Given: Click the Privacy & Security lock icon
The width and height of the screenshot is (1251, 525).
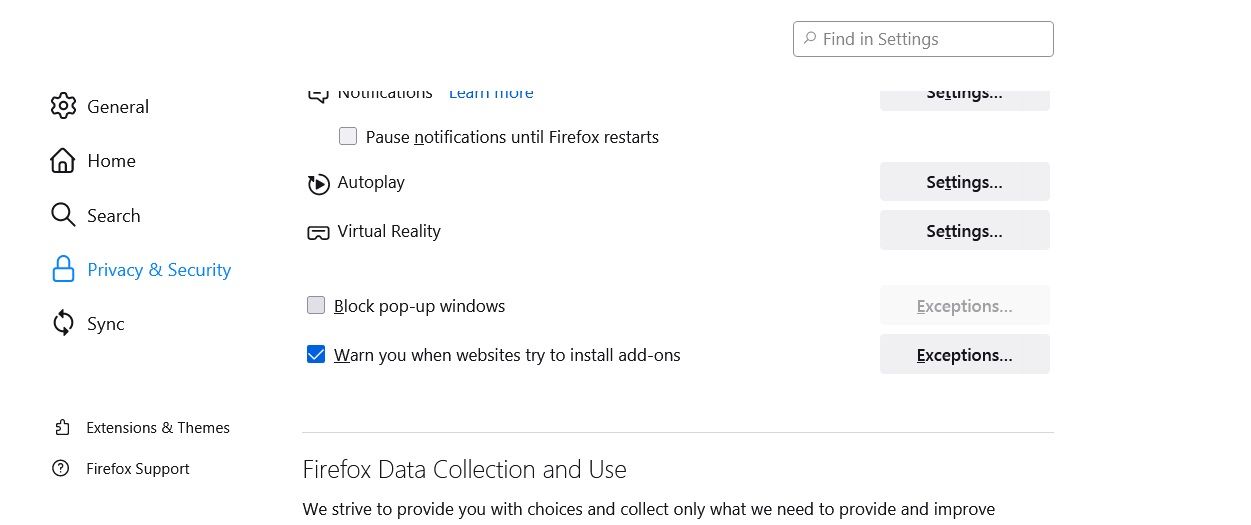Looking at the screenshot, I should pos(63,269).
